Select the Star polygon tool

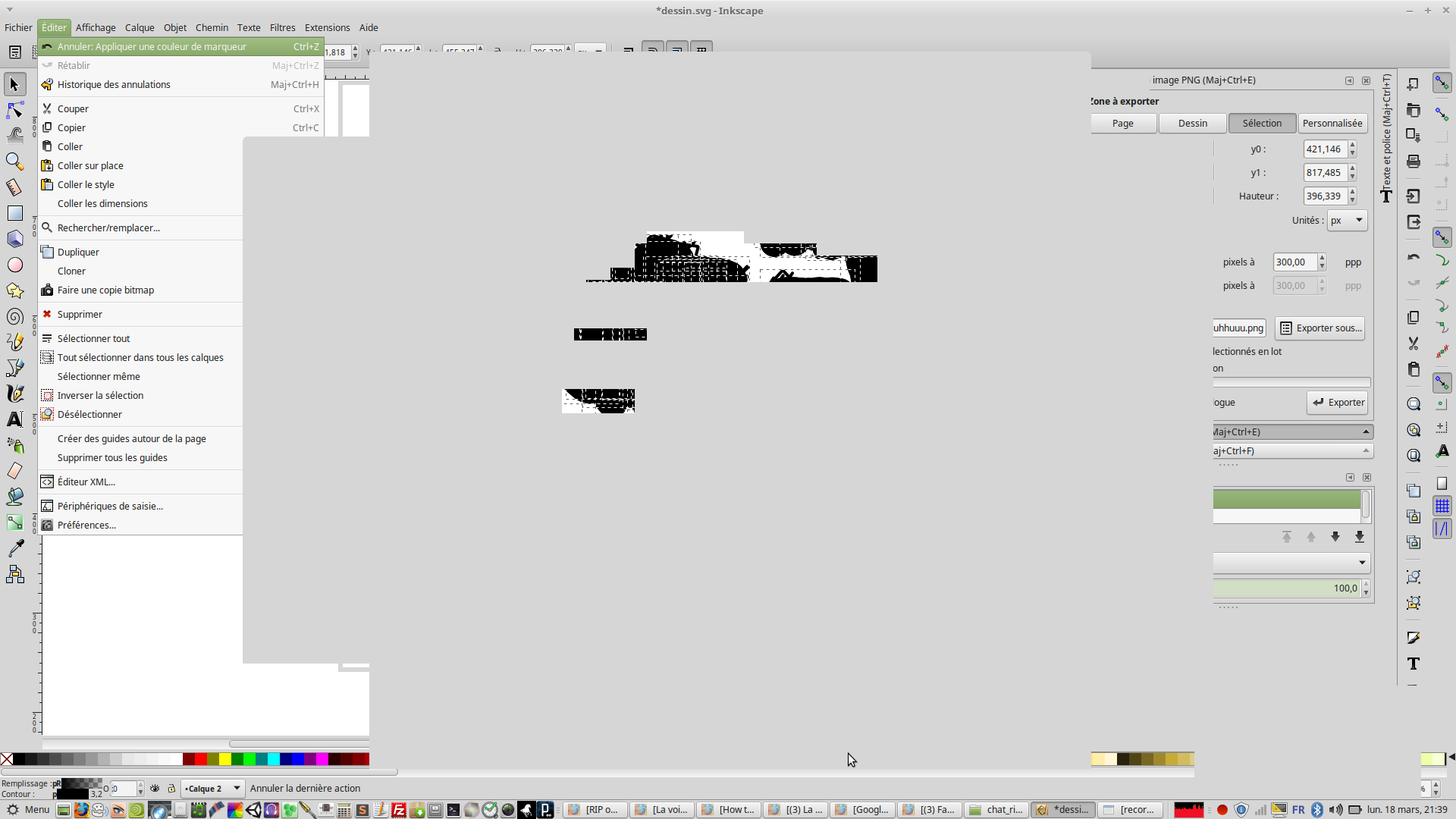click(14, 291)
